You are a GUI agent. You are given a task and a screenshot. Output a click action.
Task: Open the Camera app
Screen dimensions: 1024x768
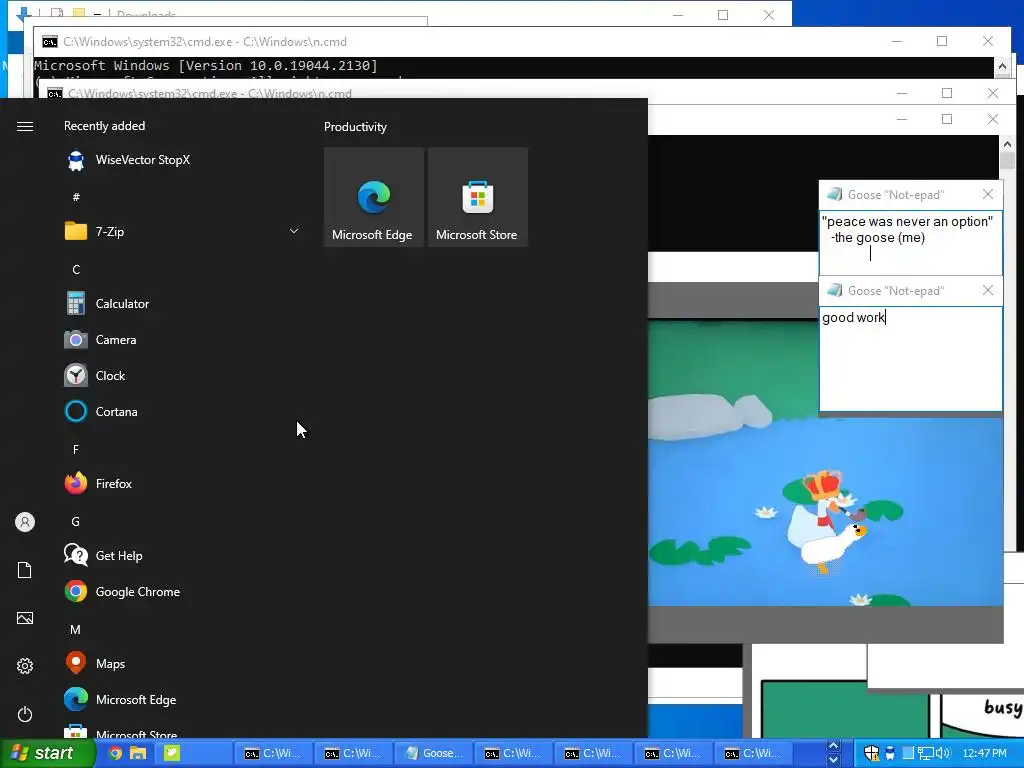182,340
